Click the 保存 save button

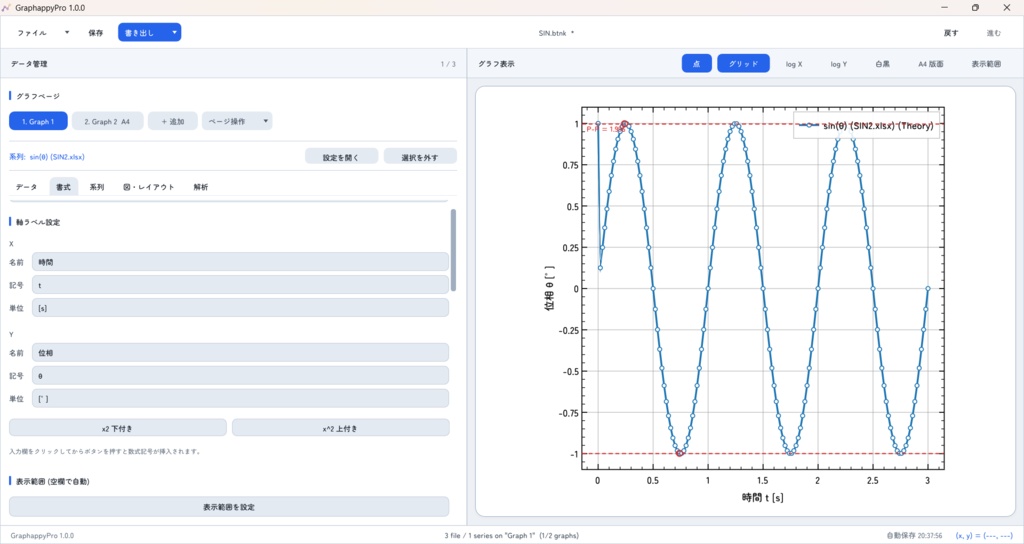point(95,33)
